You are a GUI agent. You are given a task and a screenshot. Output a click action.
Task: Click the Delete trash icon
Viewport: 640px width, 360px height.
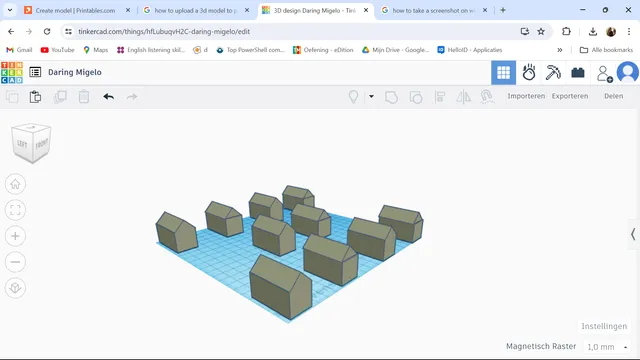[84, 97]
